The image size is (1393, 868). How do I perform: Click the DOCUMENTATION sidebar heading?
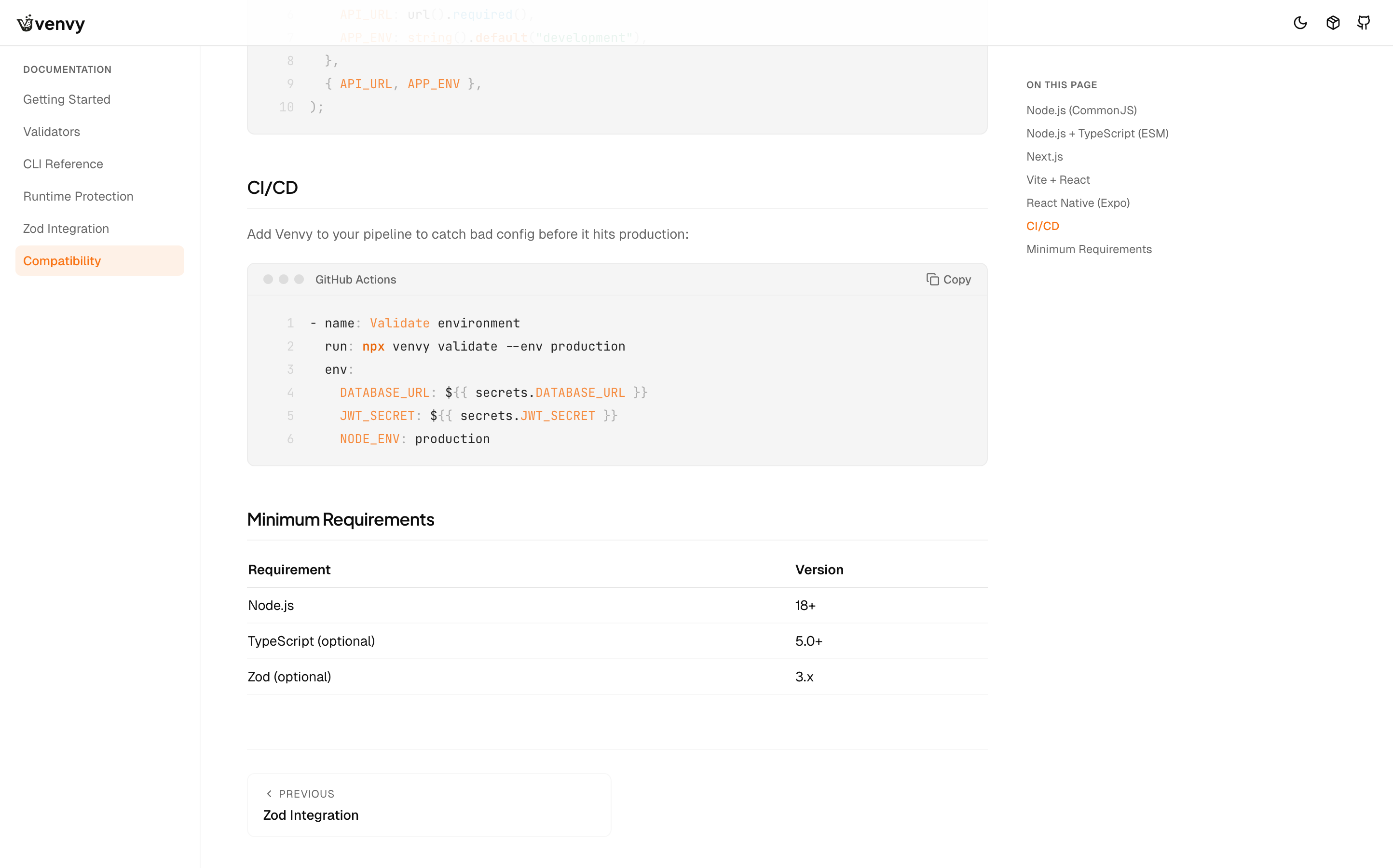[67, 69]
